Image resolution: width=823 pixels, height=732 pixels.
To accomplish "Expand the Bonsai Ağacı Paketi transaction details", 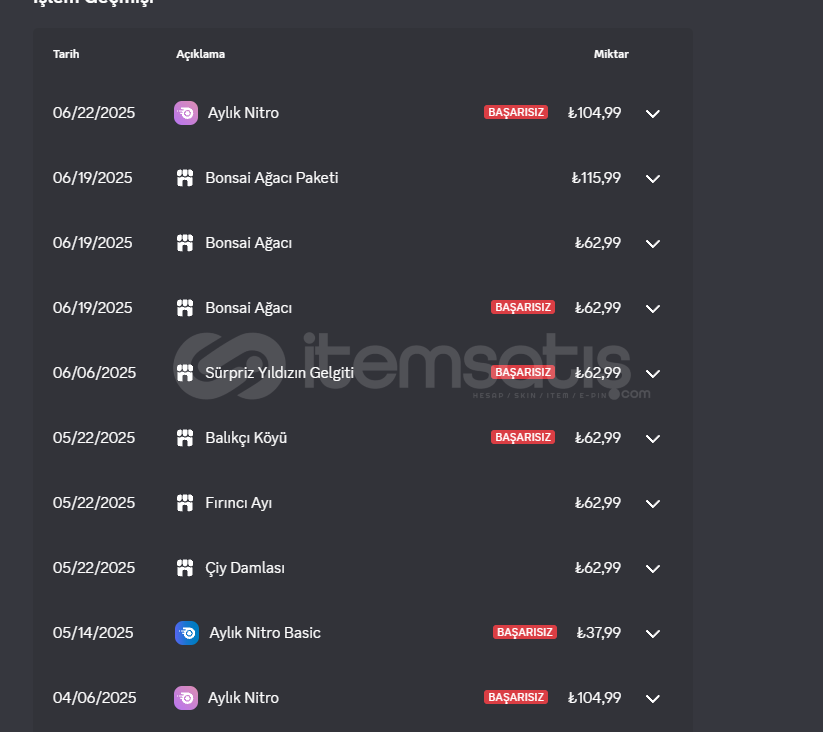I will tap(652, 178).
